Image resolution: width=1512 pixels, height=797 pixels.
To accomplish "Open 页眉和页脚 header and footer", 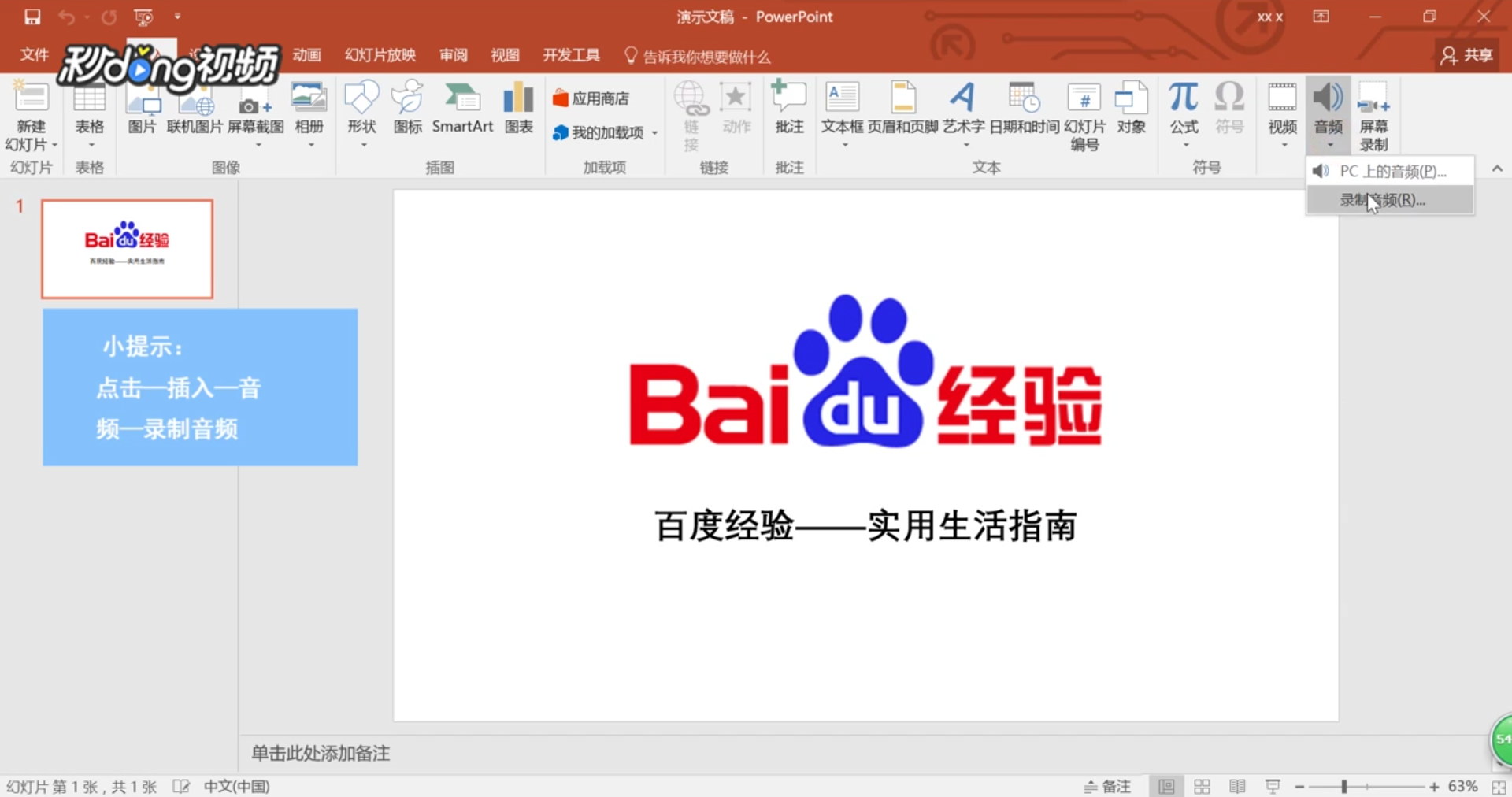I will tap(902, 108).
